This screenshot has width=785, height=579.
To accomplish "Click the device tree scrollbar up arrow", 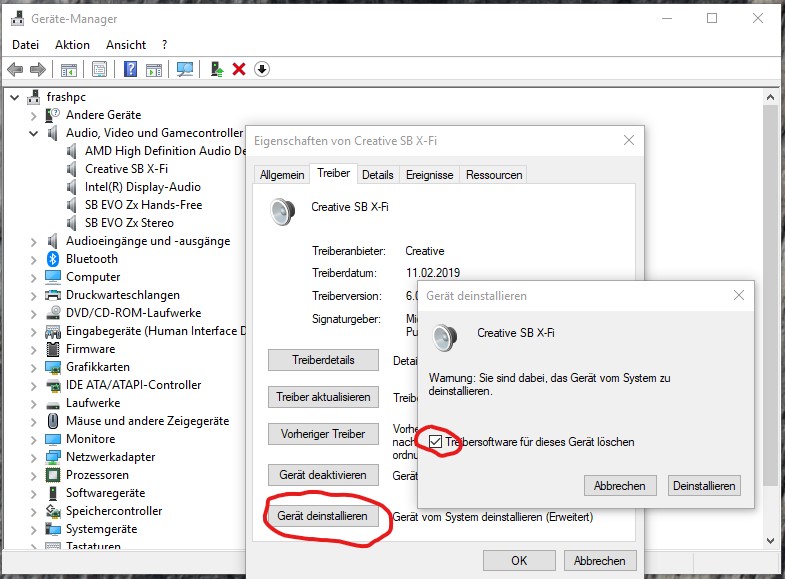I will point(770,97).
